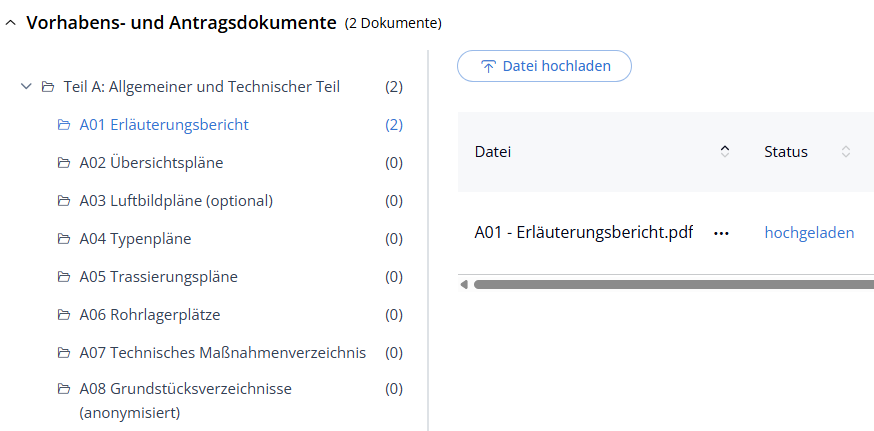Collapse the Teil A tree node
The height and width of the screenshot is (431, 874).
(x=26, y=87)
